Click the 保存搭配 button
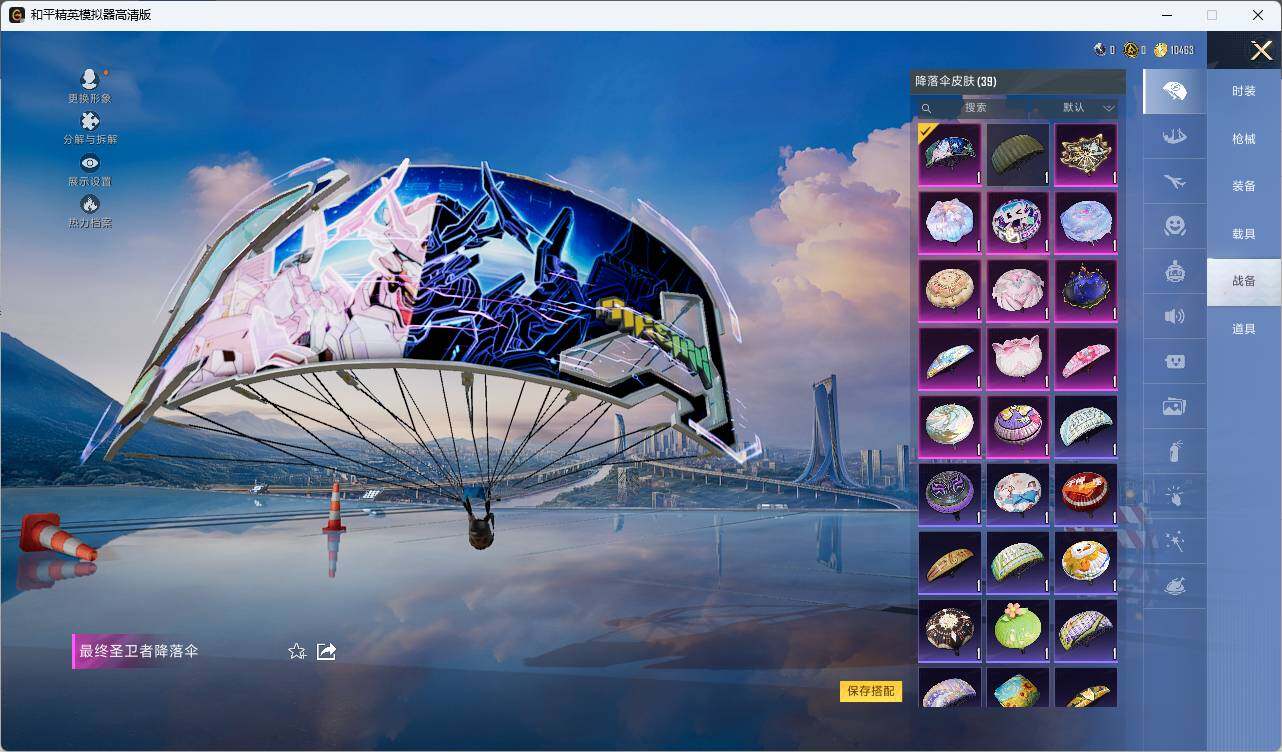The width and height of the screenshot is (1282, 752). (x=870, y=691)
